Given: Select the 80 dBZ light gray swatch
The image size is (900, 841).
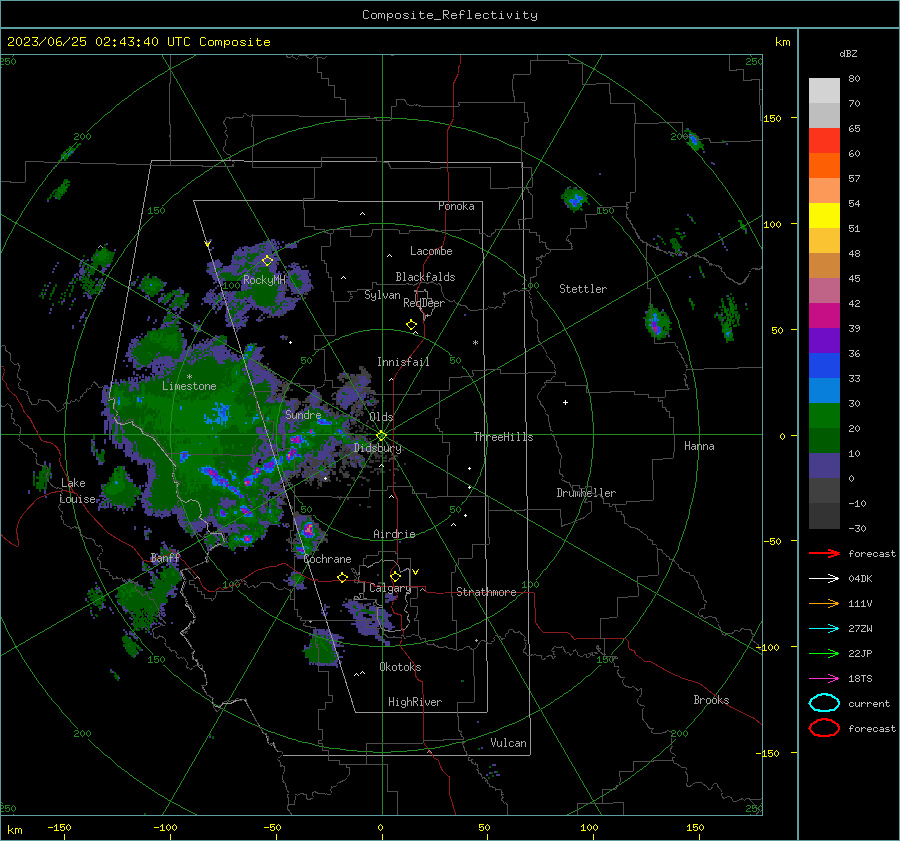Looking at the screenshot, I should [824, 90].
